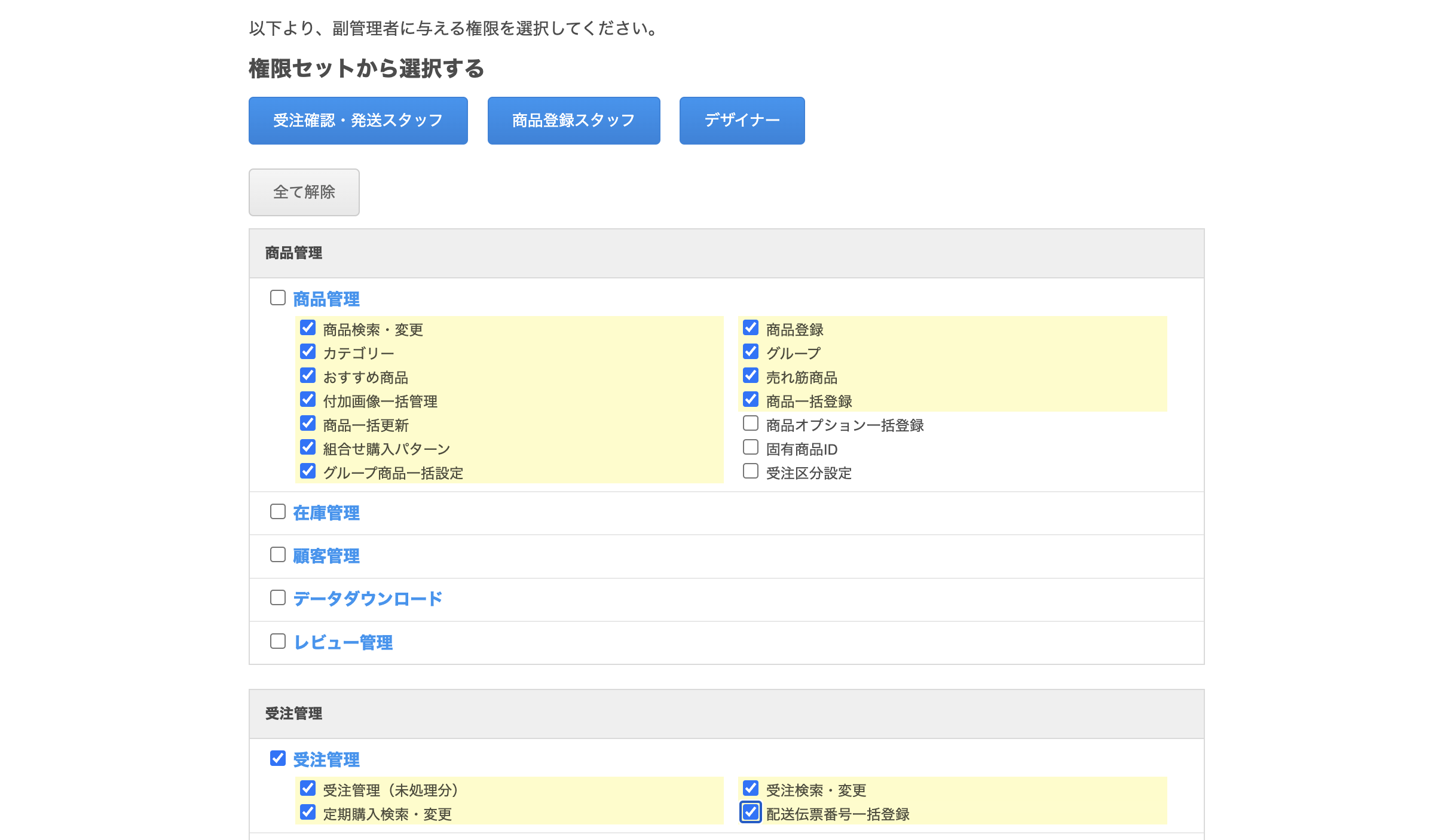The width and height of the screenshot is (1450, 840).
Task: Uncheck 商品検索・変更 checkbox
Action: coord(308,328)
